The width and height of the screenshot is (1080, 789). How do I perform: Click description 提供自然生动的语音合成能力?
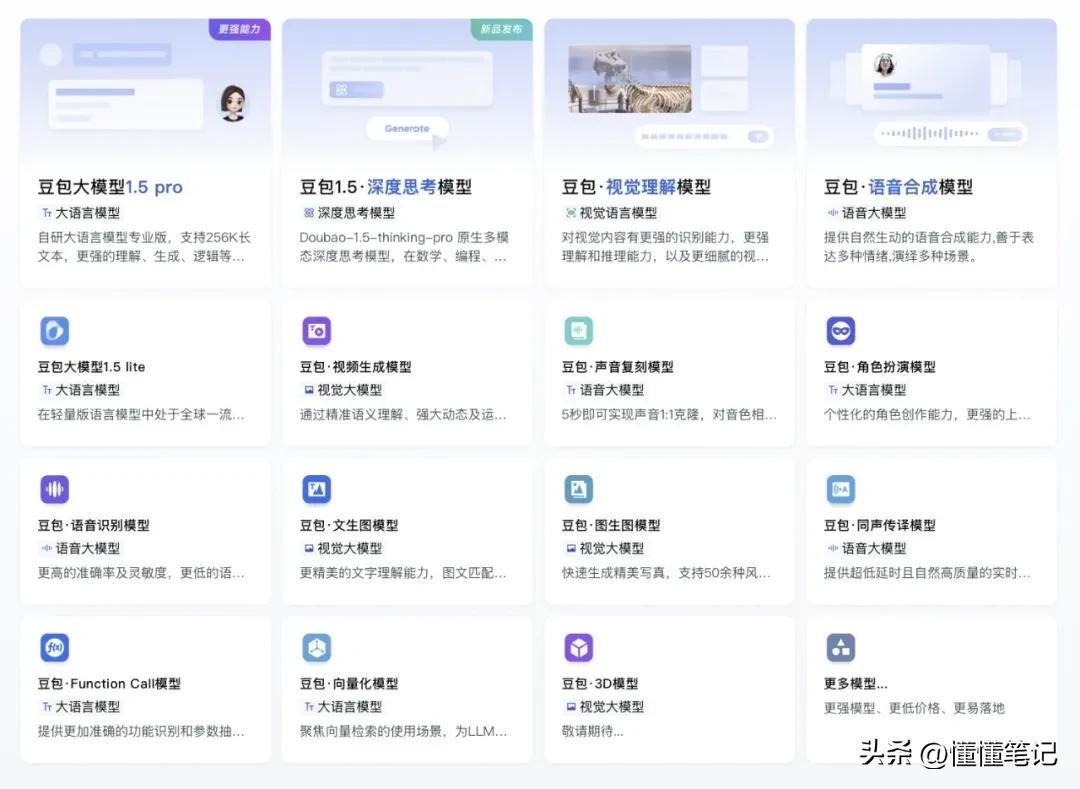click(930, 247)
